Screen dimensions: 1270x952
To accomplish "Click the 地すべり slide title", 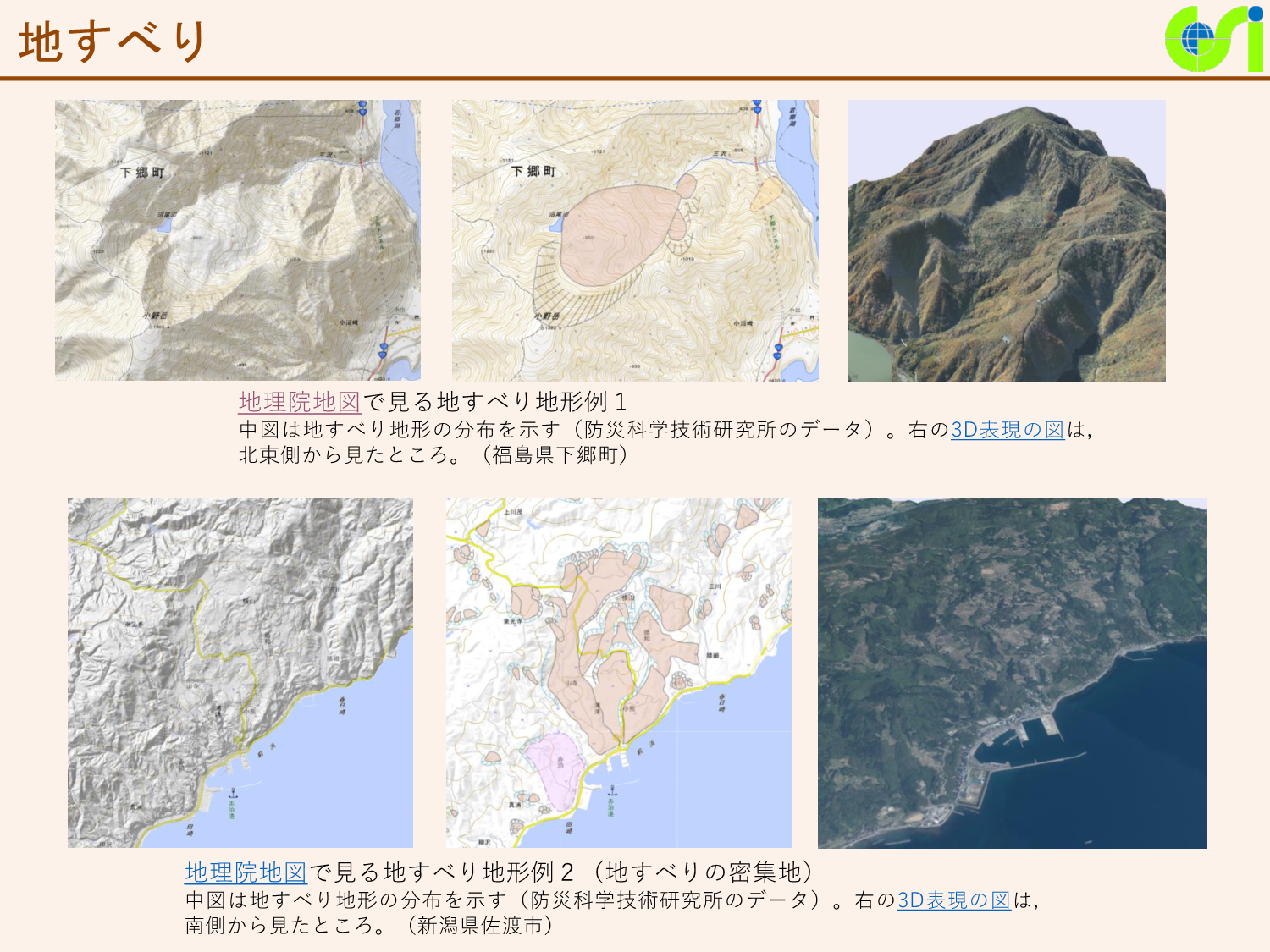I will pyautogui.click(x=113, y=41).
